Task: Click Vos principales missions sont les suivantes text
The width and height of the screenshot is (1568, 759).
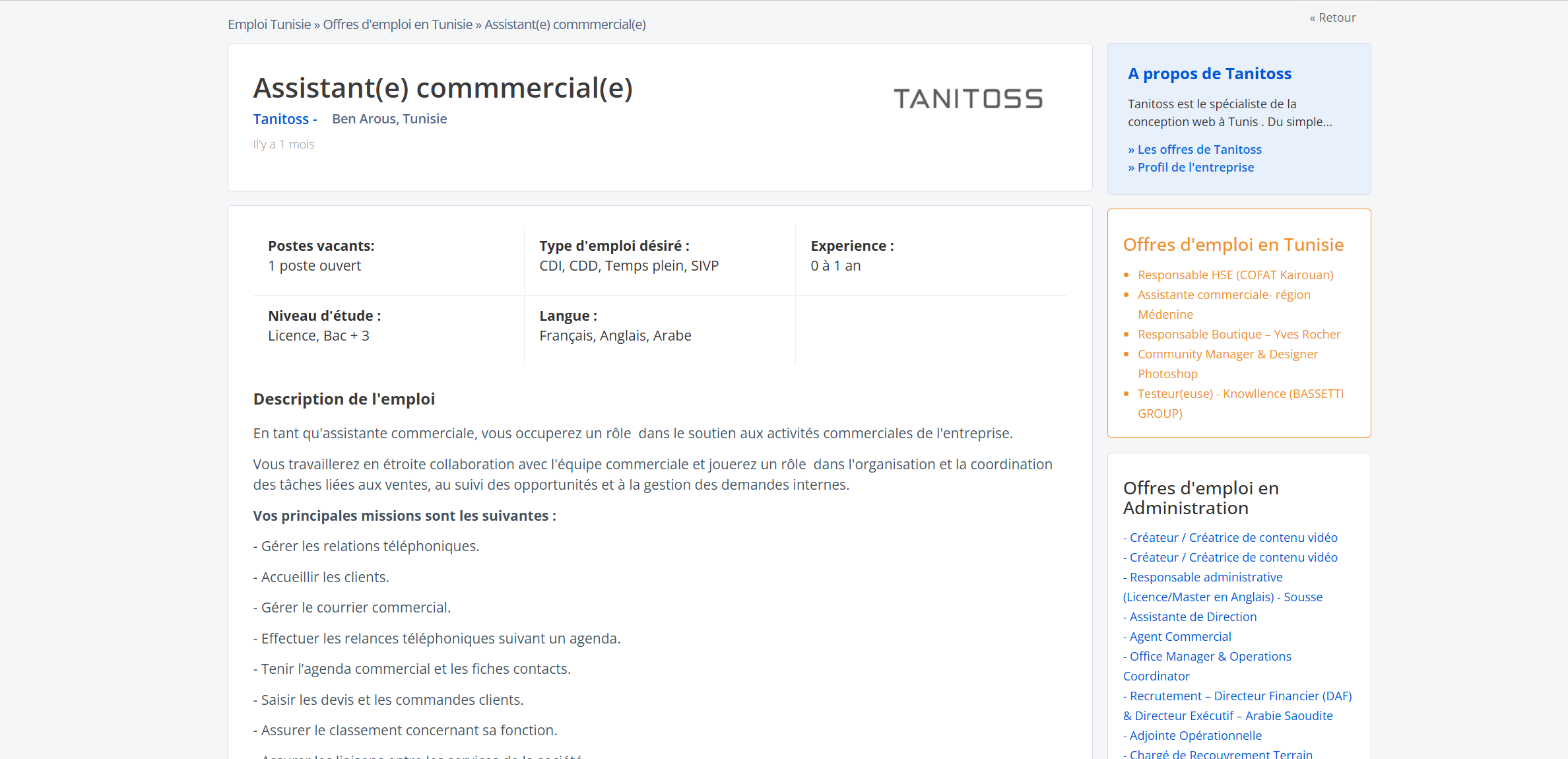Action: pyautogui.click(x=405, y=515)
